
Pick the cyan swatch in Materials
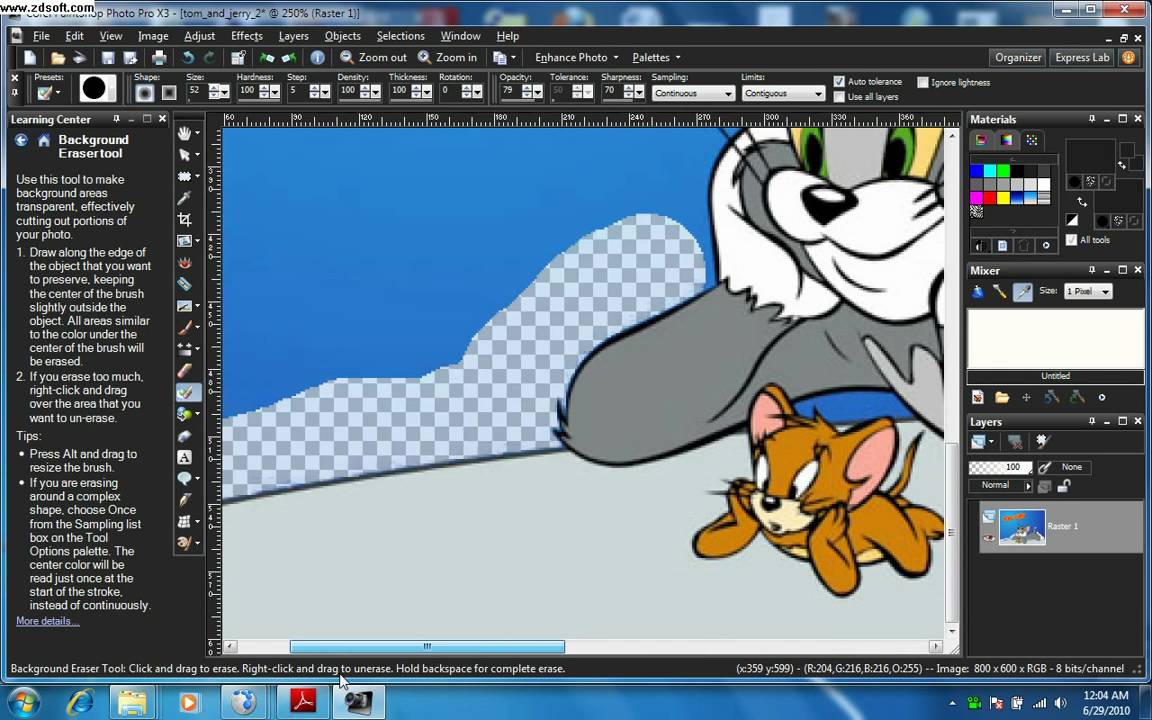990,170
